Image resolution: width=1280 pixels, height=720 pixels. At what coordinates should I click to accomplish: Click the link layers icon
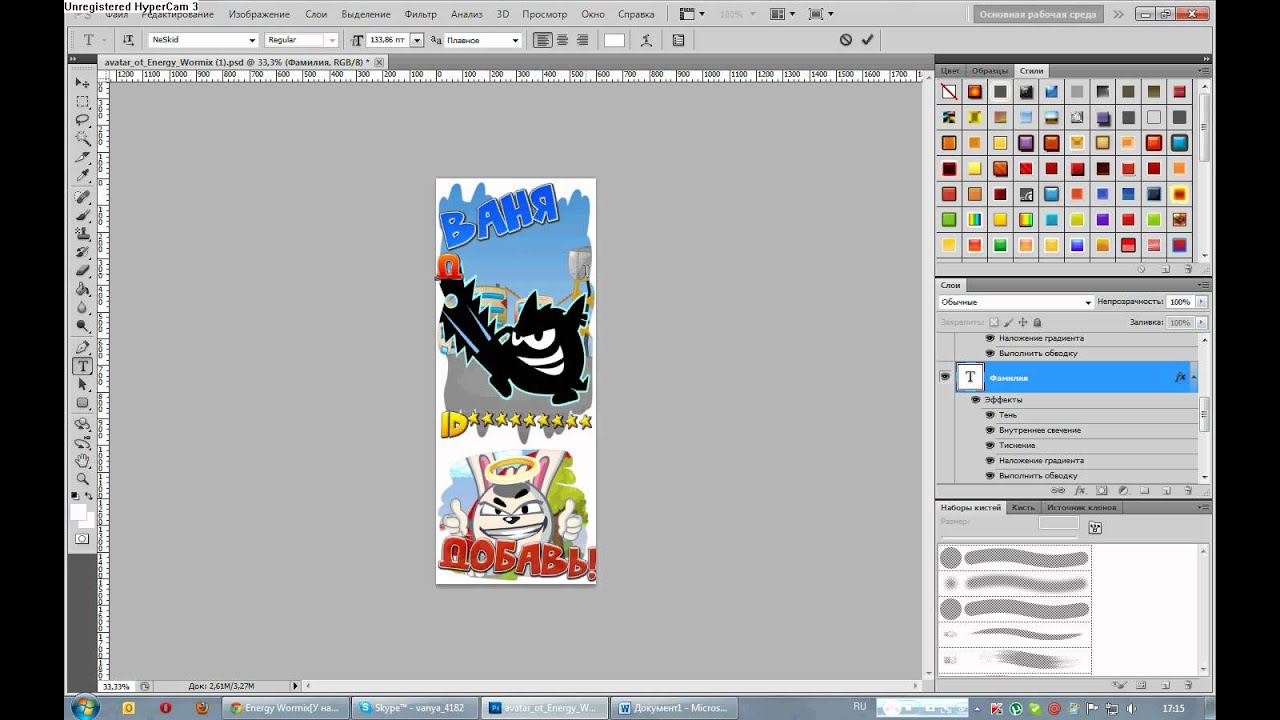click(1059, 491)
